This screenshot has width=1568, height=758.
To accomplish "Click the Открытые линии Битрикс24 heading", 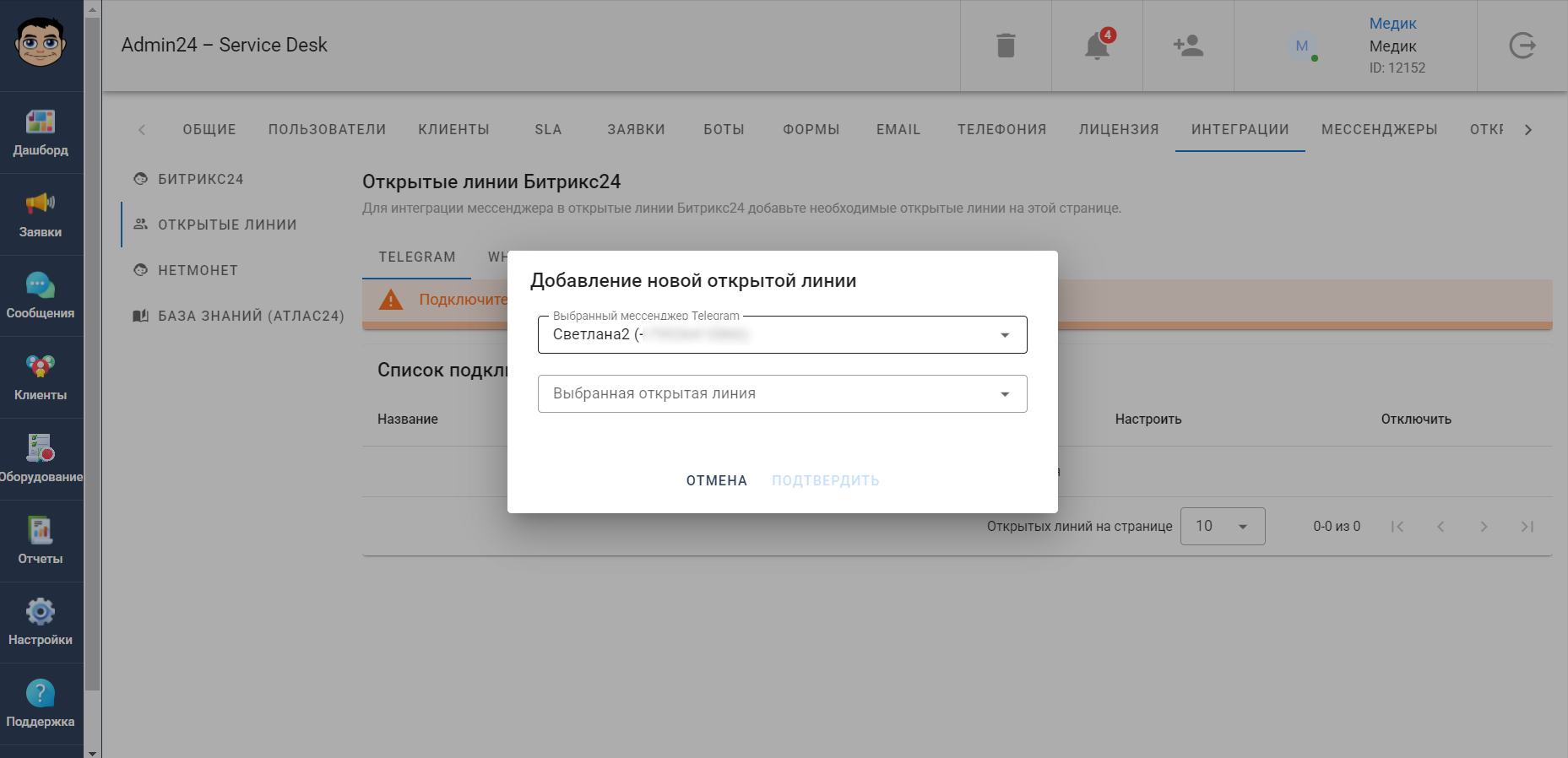I will [491, 181].
